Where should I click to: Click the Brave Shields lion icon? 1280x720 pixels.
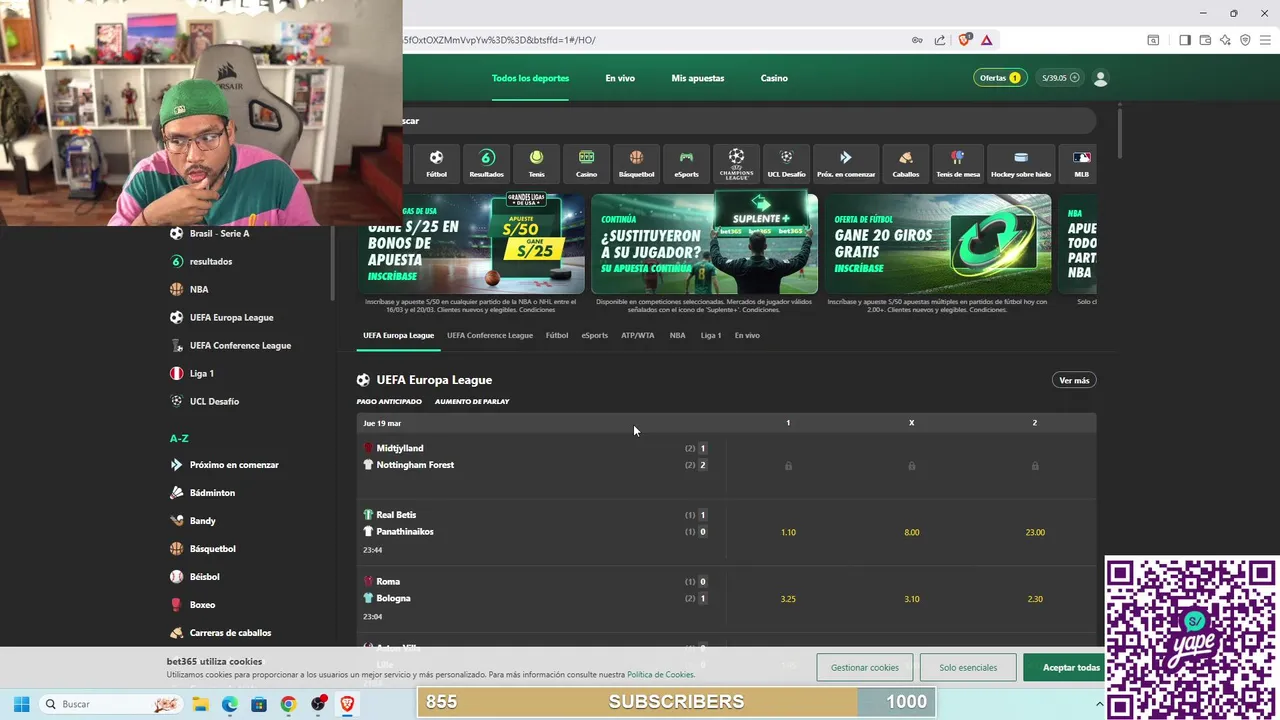[x=965, y=40]
